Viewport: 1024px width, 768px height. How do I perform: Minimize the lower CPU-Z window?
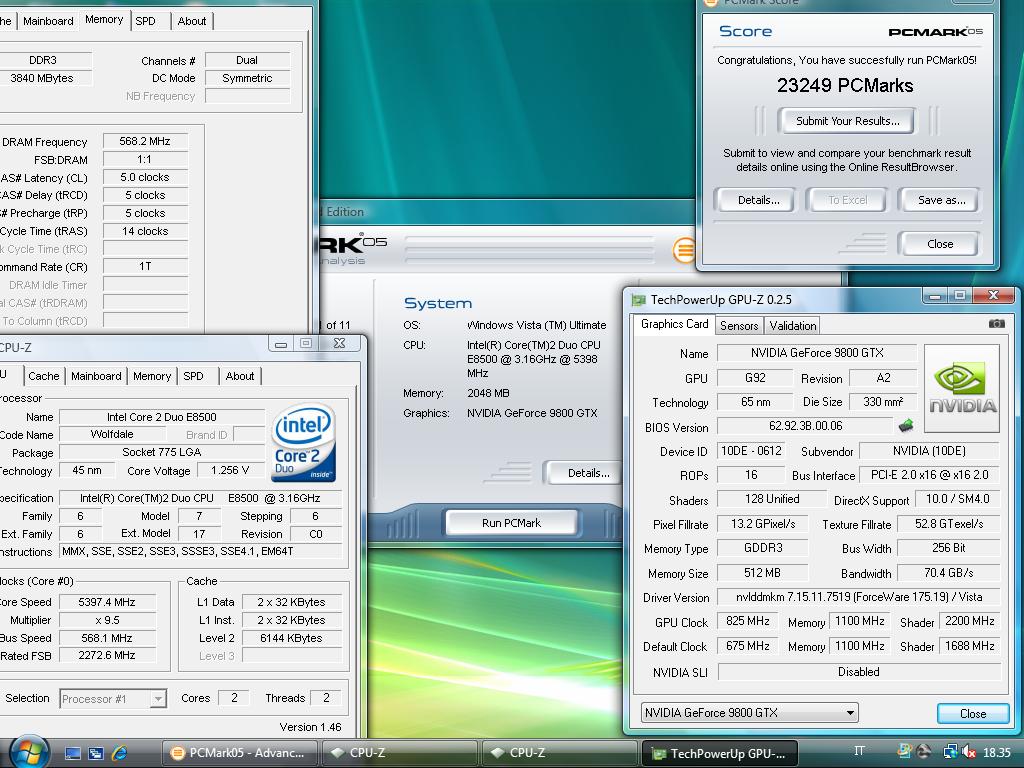click(281, 344)
